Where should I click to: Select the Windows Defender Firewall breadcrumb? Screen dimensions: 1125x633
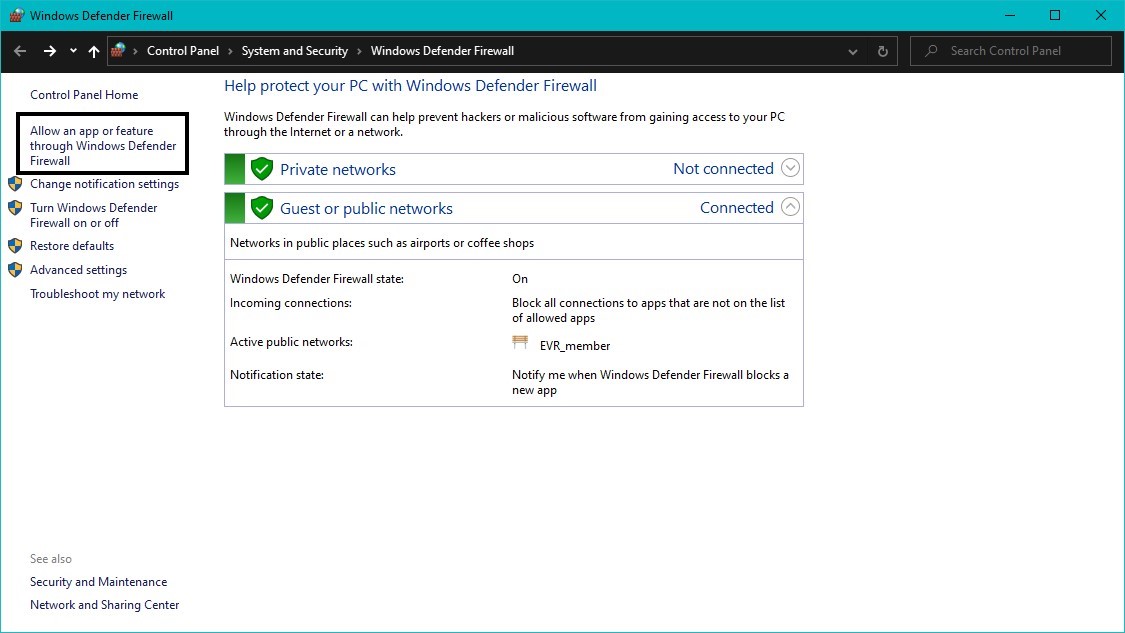[443, 51]
